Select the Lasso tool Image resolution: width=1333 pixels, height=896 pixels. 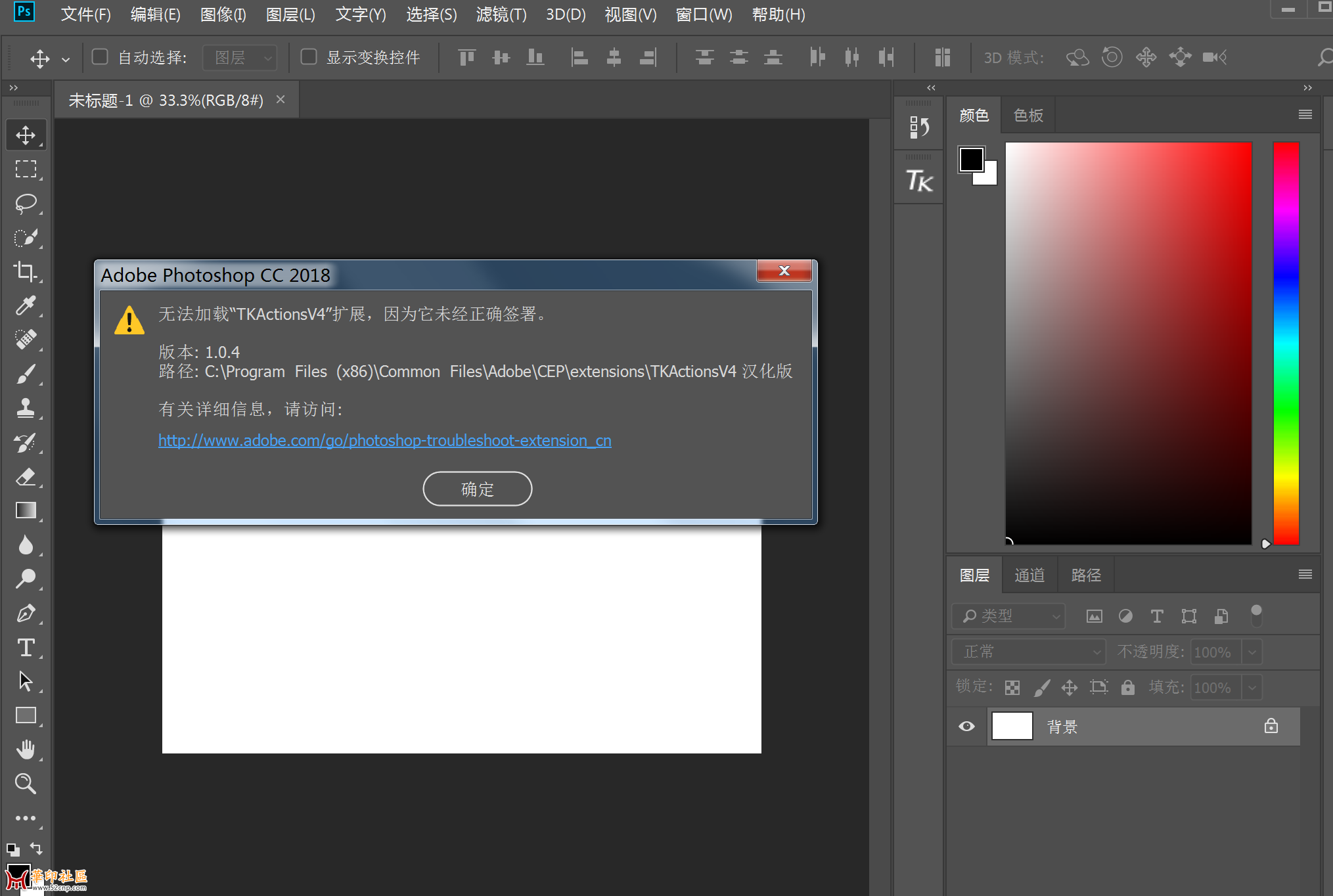(26, 204)
